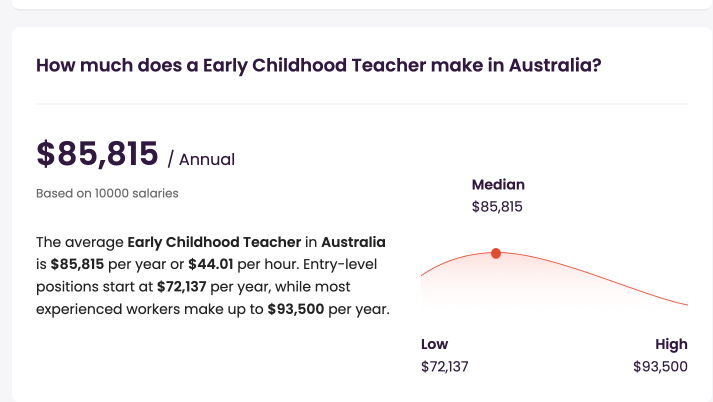Select the Annual pay period label
The height and width of the screenshot is (402, 713).
201,159
